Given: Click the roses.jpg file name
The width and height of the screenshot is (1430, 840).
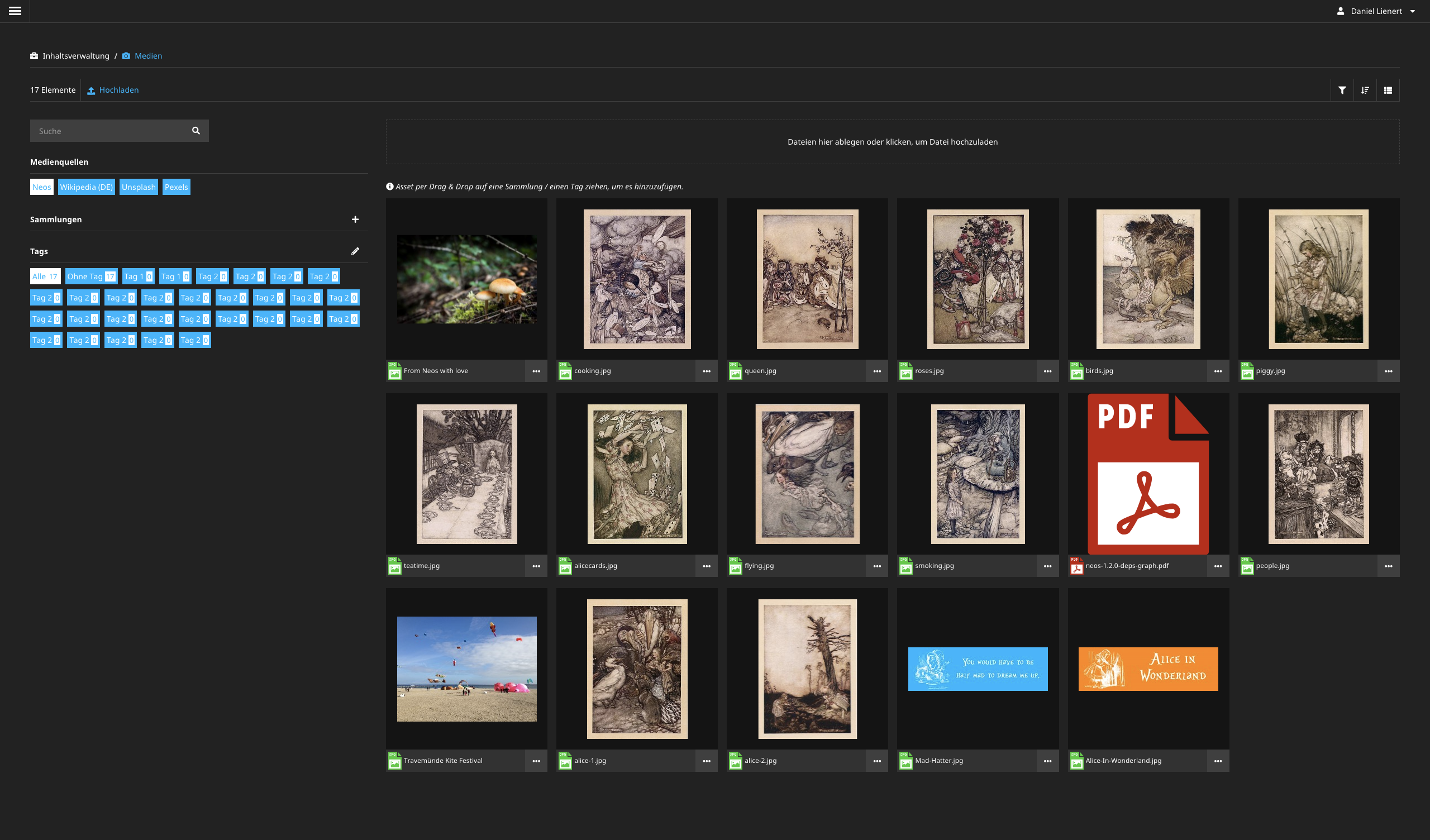Looking at the screenshot, I should click(x=929, y=371).
